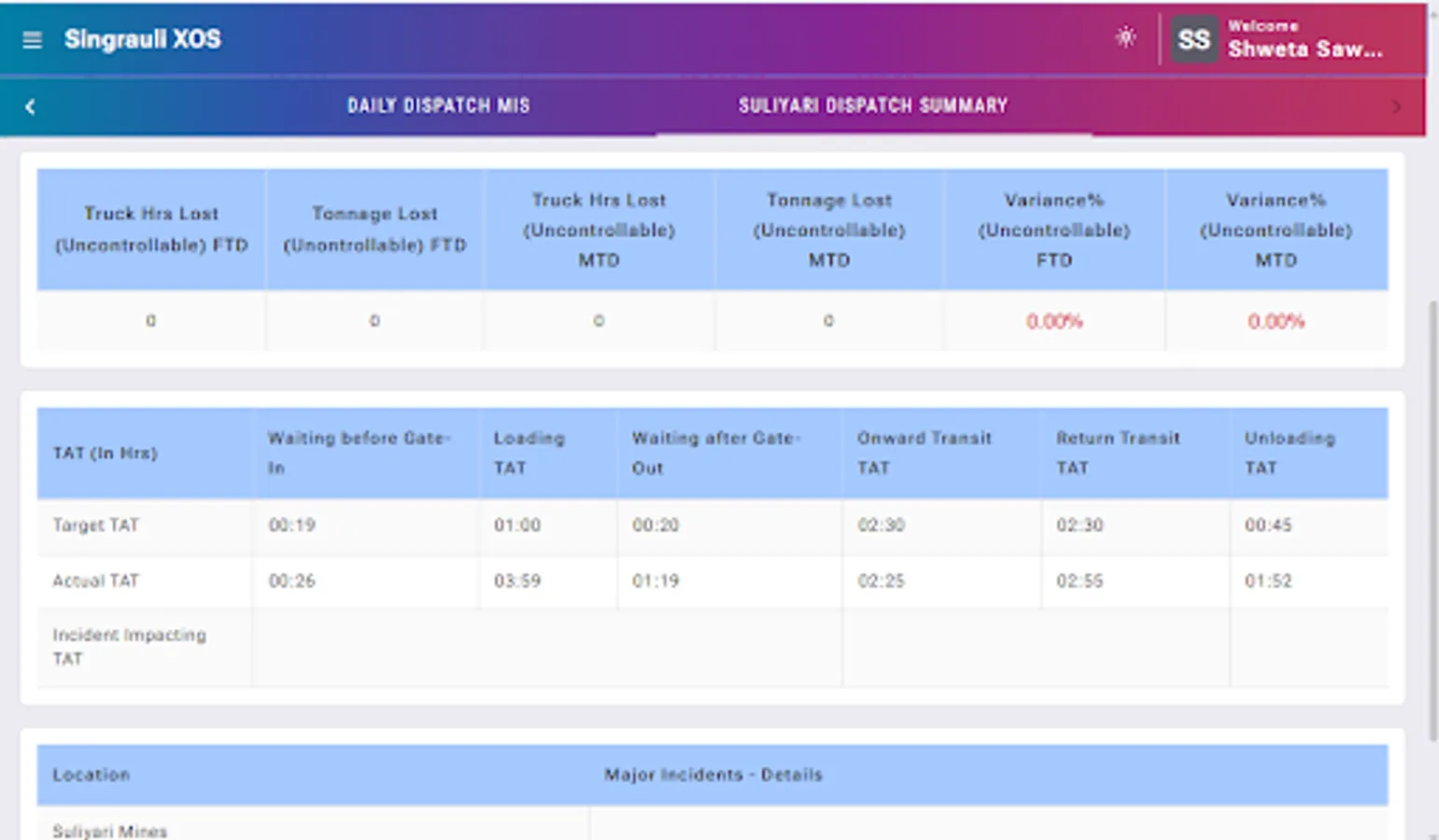The image size is (1439, 840).
Task: Select Major Incidents - Details header
Action: point(713,775)
